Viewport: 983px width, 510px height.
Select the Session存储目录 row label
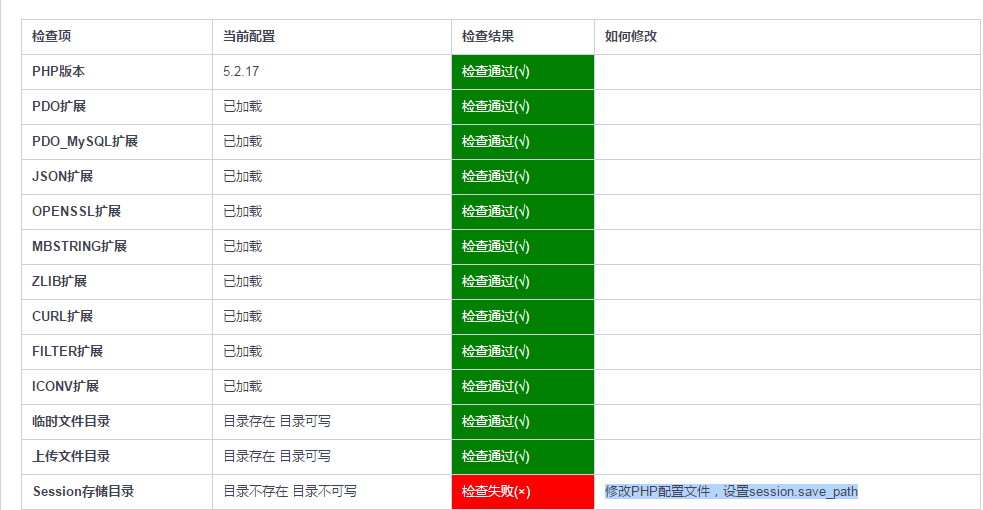[x=83, y=492]
